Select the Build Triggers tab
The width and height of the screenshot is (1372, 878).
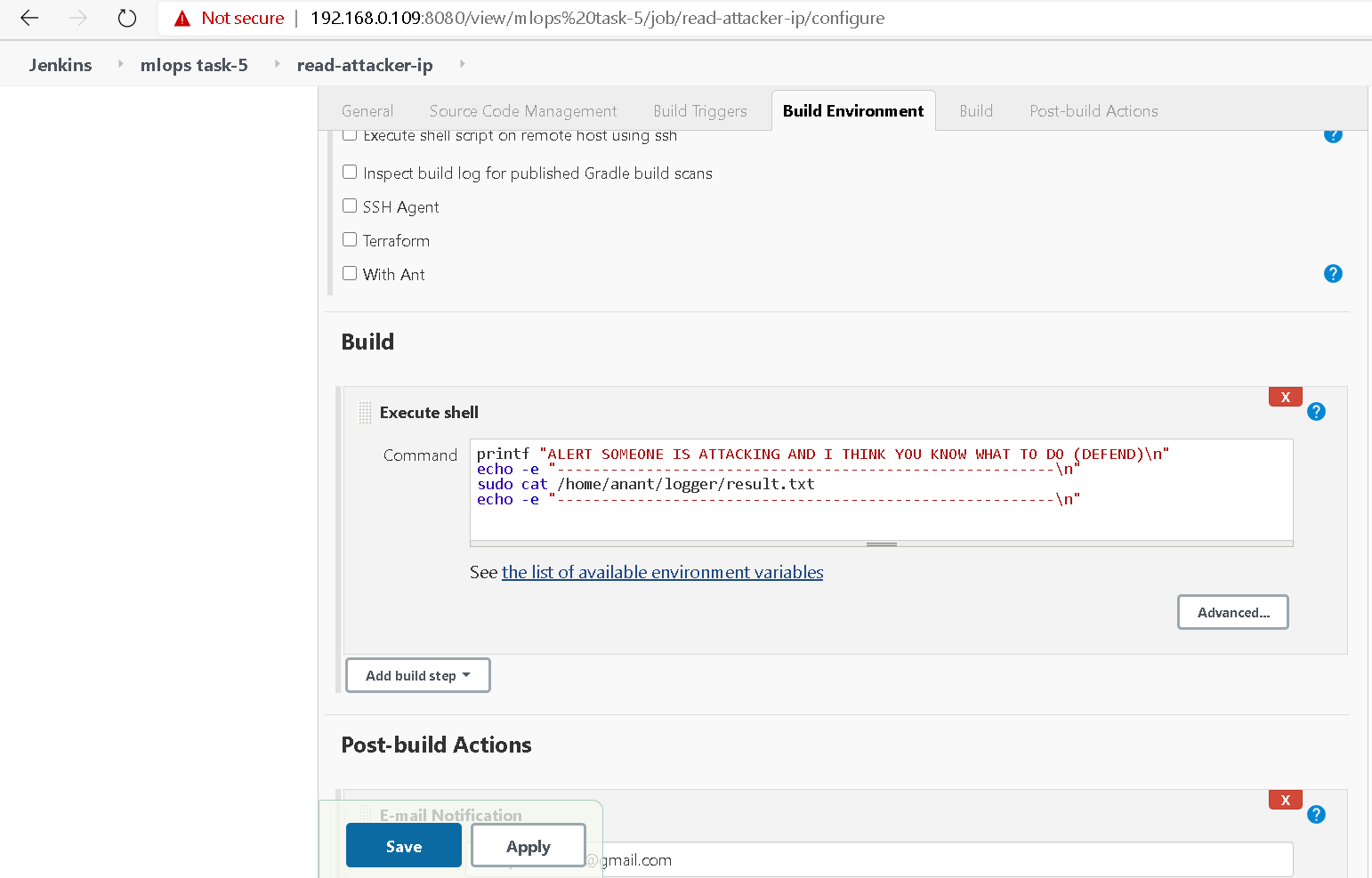pos(700,111)
